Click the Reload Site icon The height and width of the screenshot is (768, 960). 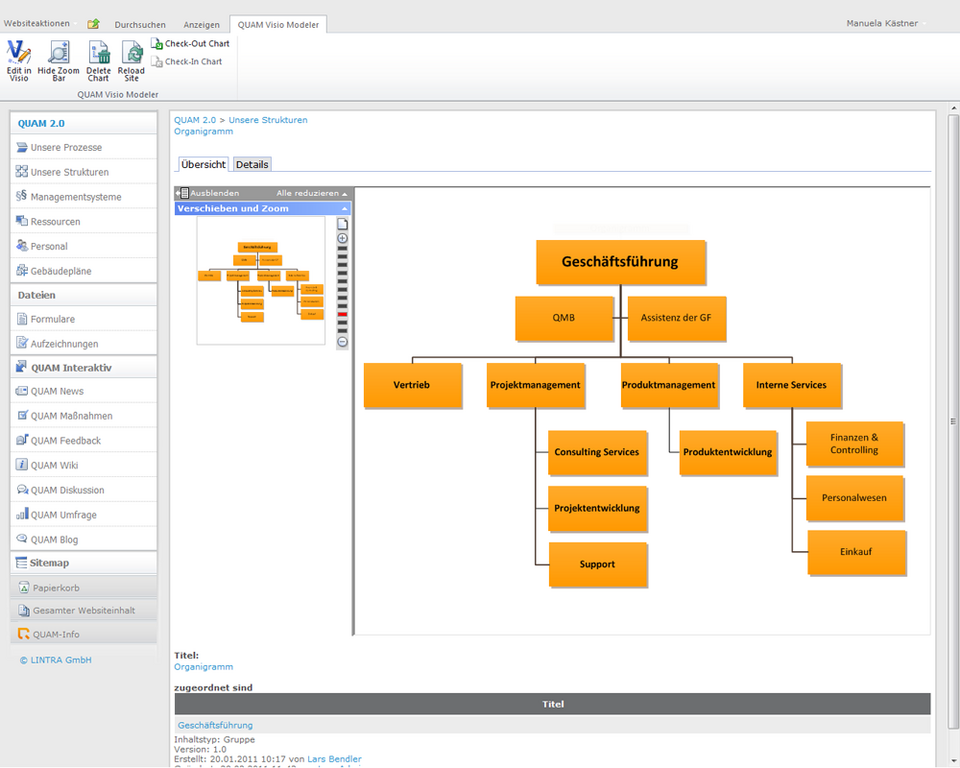pos(131,60)
